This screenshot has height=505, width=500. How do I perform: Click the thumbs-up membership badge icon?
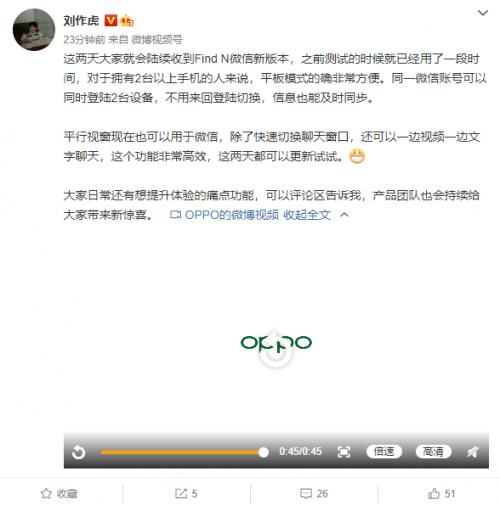[127, 21]
